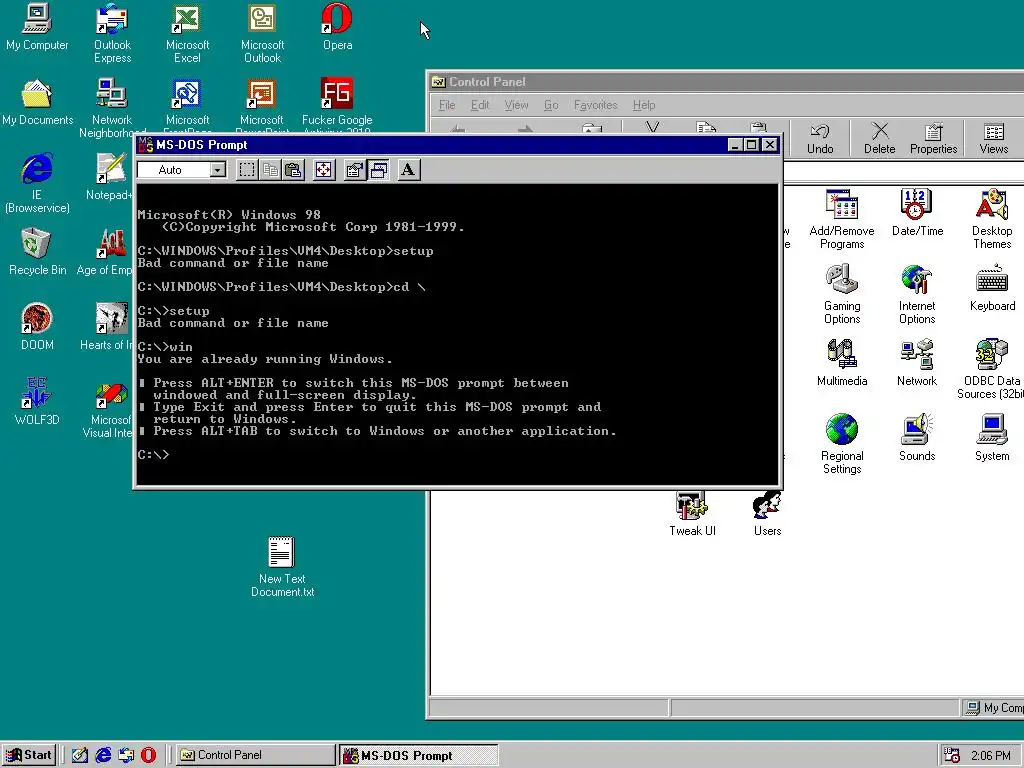1024x768 pixels.
Task: Launch Outlook Express from Quick Launch
Action: point(126,756)
